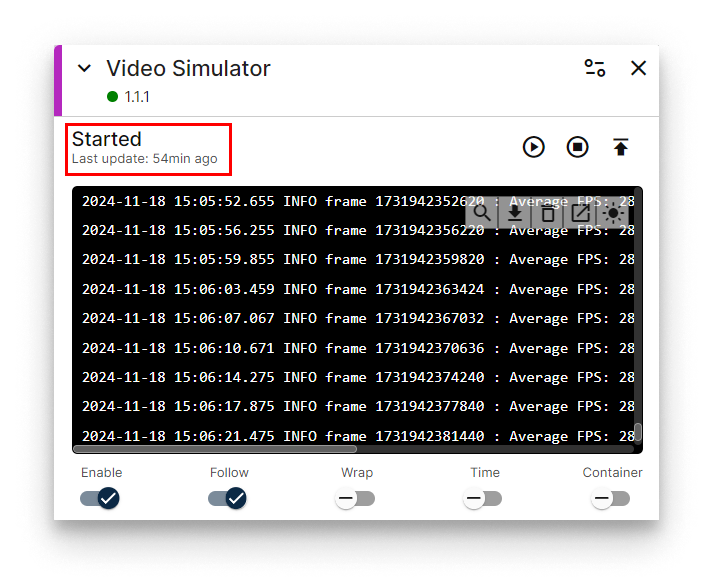Select log line at 15:05:56.255
The height and width of the screenshot is (585, 713).
(x=358, y=230)
